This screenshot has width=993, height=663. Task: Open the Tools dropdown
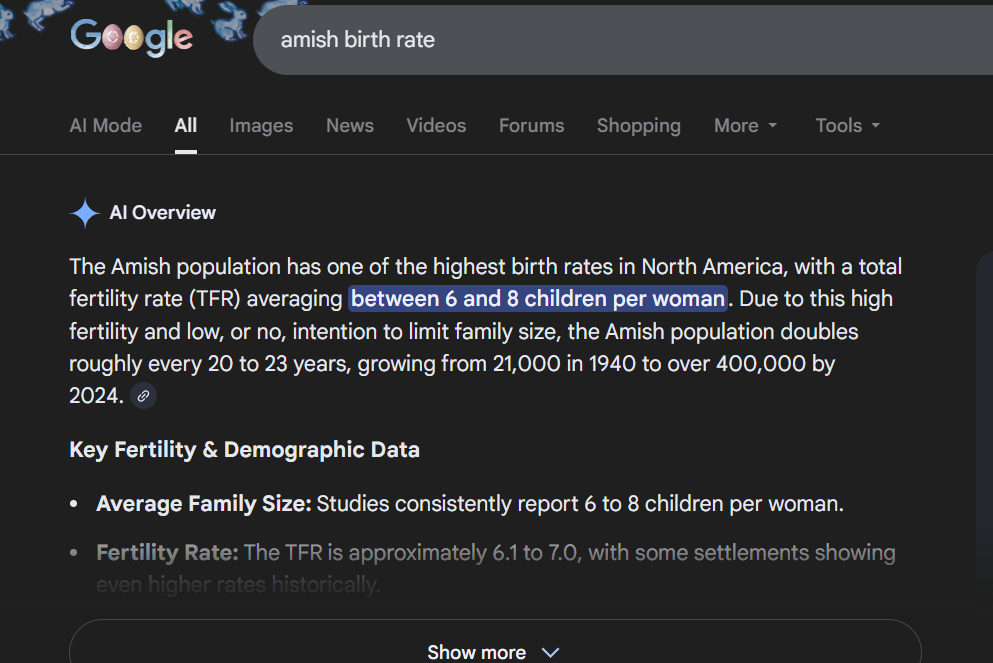tap(847, 126)
